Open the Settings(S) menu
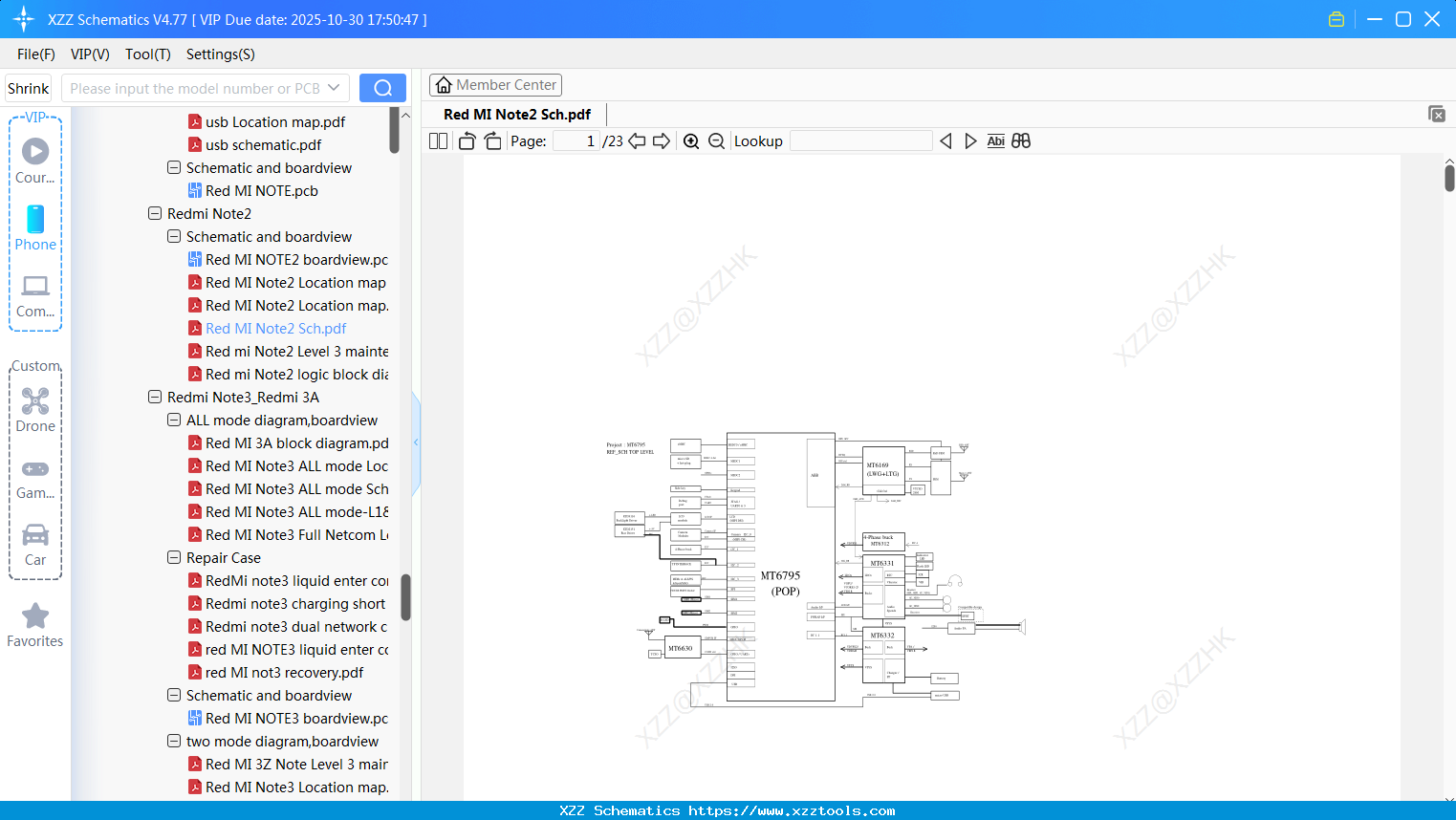 220,54
